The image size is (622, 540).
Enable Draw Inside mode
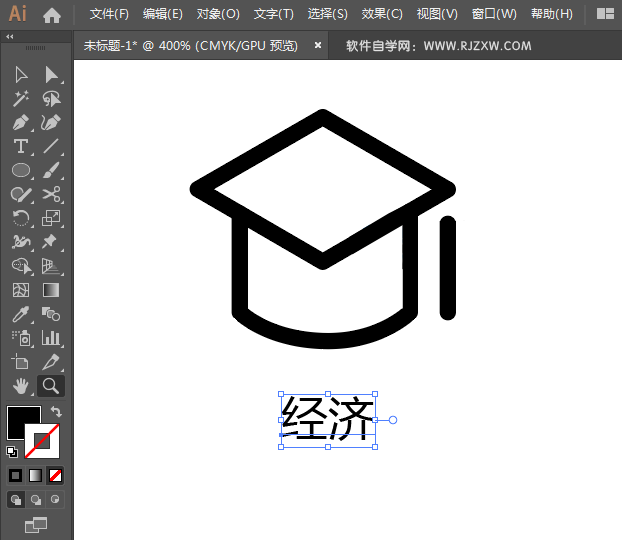point(55,500)
